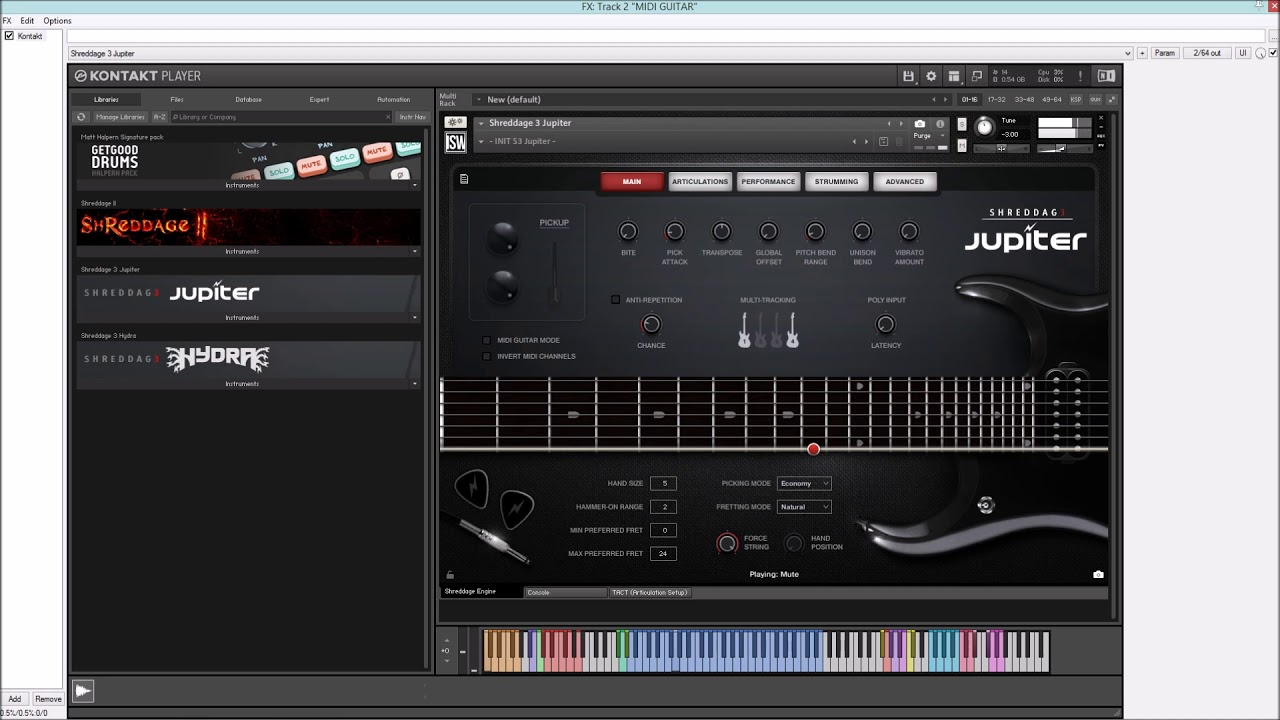Tick the Invert MIDI Channels checkbox
1280x720 pixels.
coord(487,356)
